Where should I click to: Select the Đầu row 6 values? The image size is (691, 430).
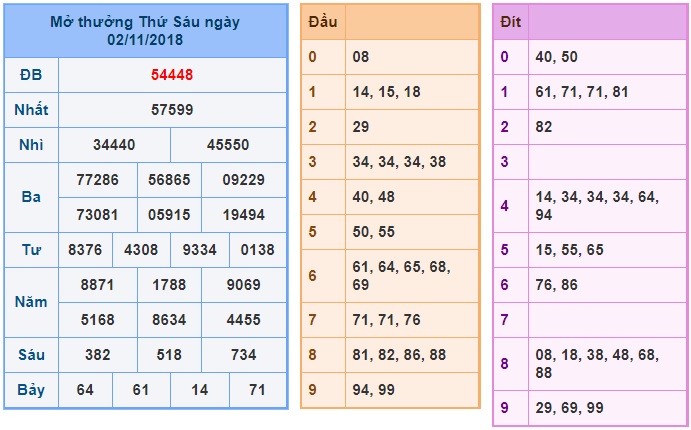point(401,276)
